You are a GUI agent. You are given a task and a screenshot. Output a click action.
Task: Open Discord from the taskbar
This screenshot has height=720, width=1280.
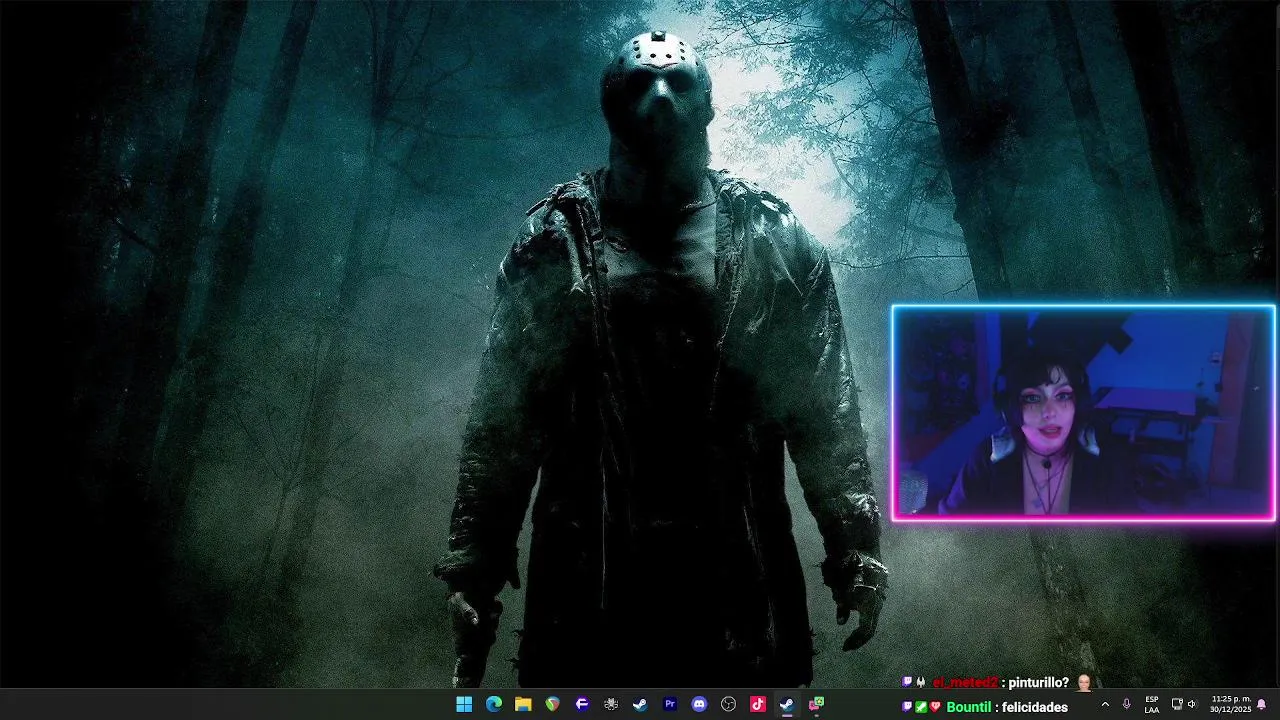[699, 704]
